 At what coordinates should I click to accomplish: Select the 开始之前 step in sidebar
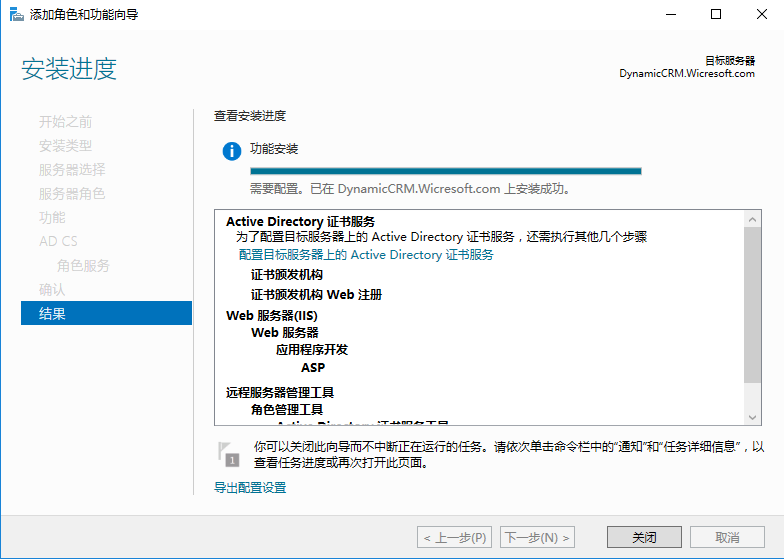66,122
